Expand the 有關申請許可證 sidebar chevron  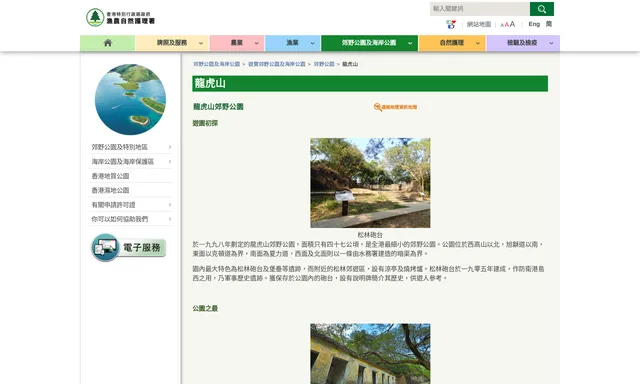[170, 205]
